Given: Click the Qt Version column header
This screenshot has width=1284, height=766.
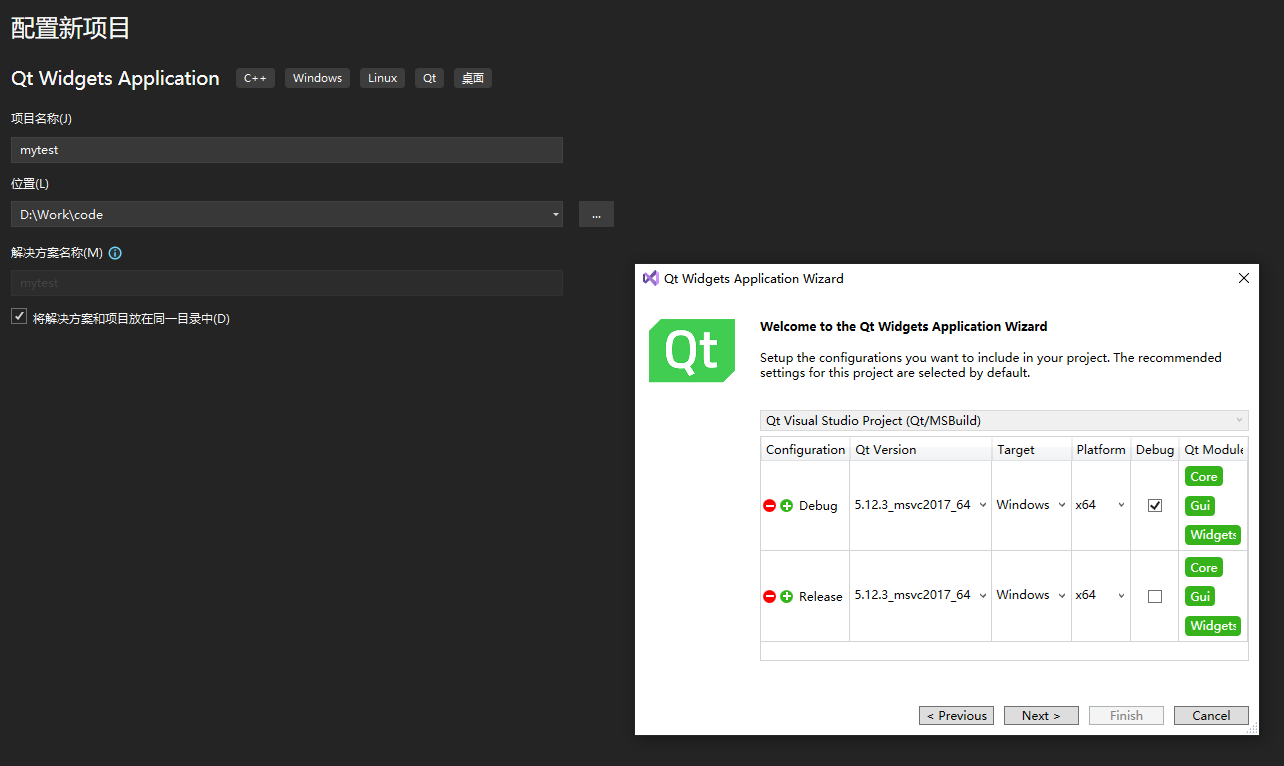Looking at the screenshot, I should tap(921, 449).
